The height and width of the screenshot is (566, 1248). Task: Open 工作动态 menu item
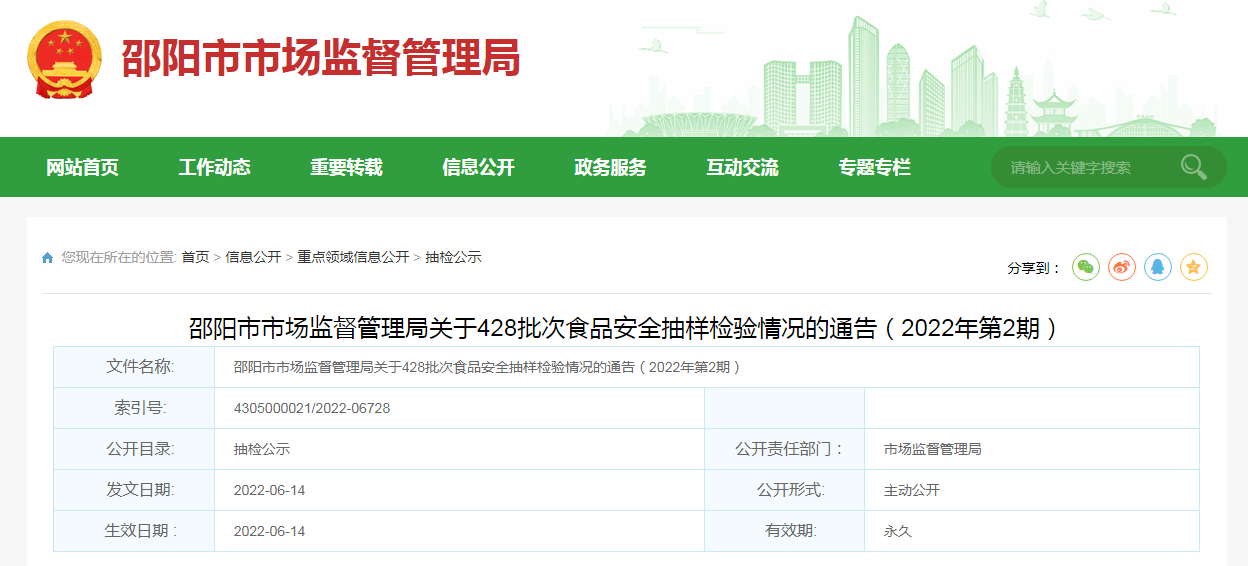[x=214, y=167]
